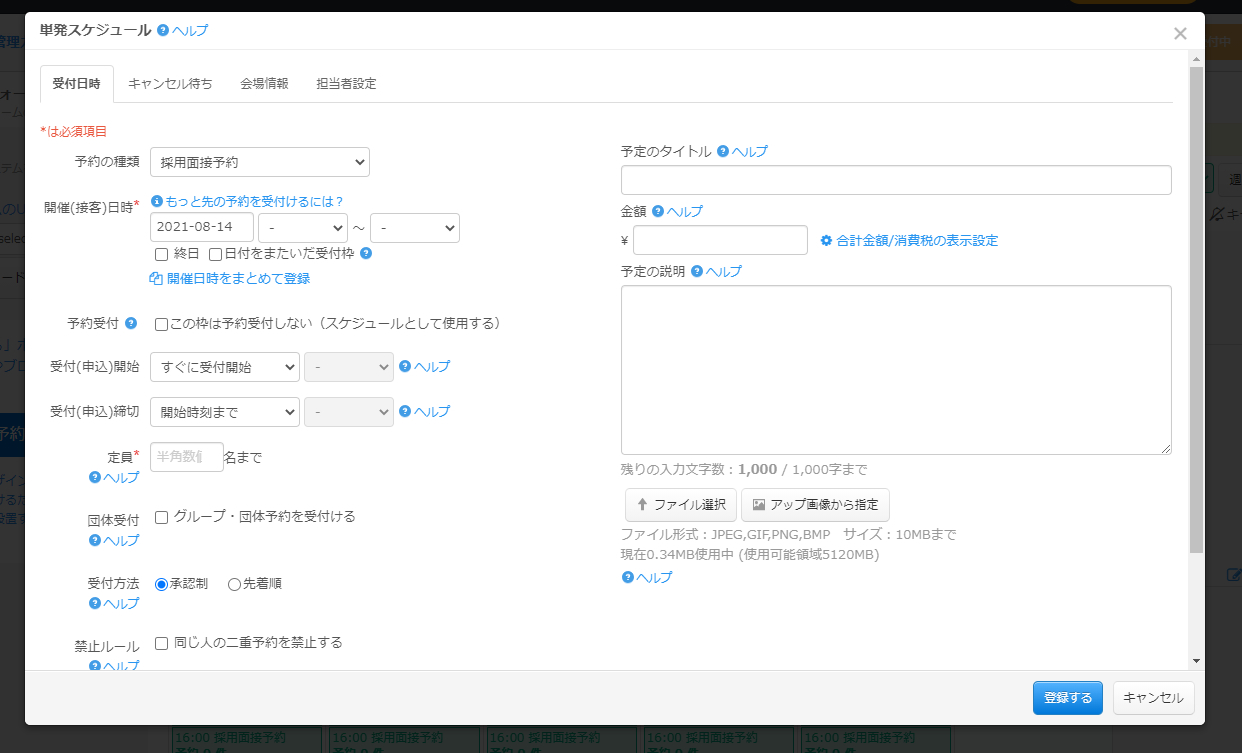Select the 先着順 radio button

(x=234, y=584)
